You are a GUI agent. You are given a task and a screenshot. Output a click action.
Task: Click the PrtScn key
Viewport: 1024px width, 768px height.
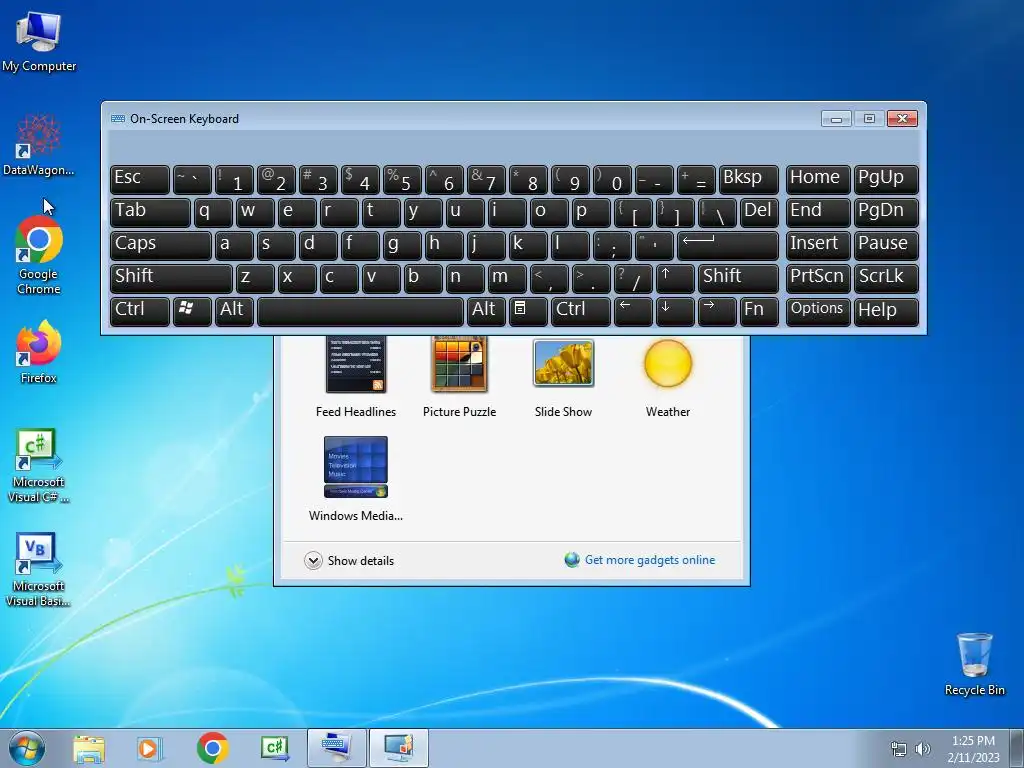click(818, 278)
